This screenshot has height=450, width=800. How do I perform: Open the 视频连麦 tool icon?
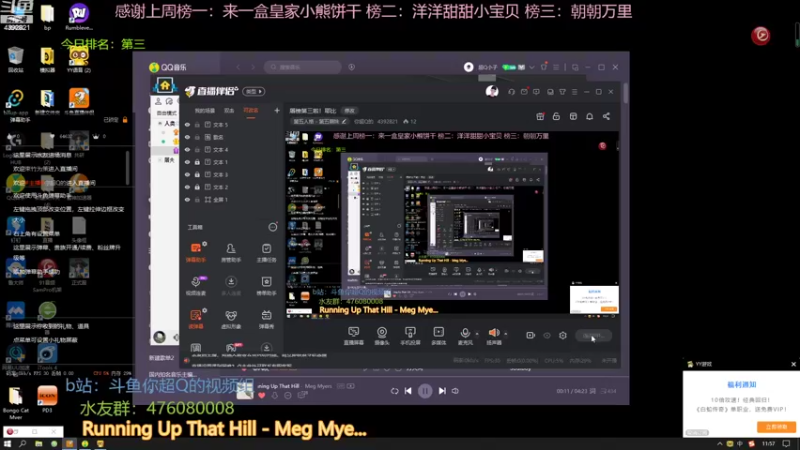click(196, 286)
